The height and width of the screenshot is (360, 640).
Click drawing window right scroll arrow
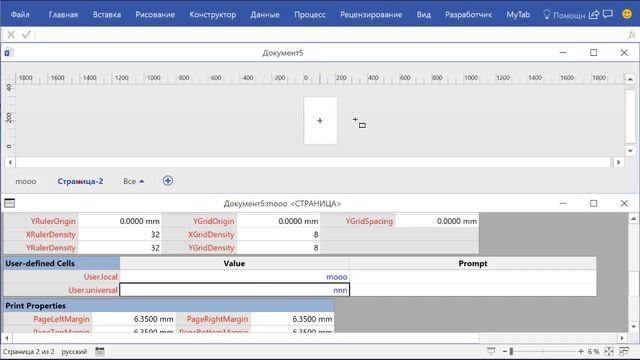pos(618,162)
